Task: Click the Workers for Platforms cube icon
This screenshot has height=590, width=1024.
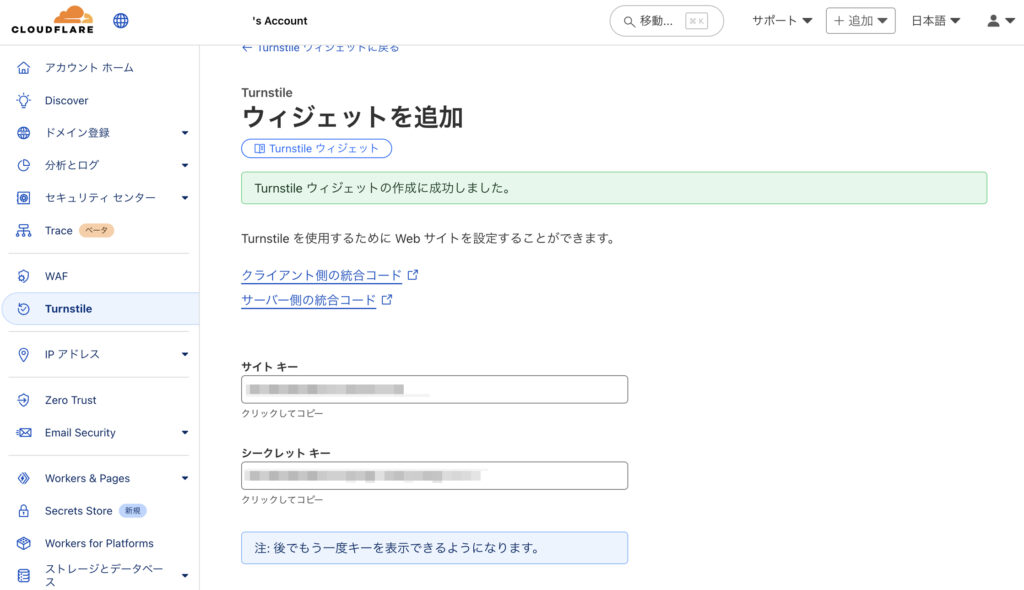Action: coord(24,543)
